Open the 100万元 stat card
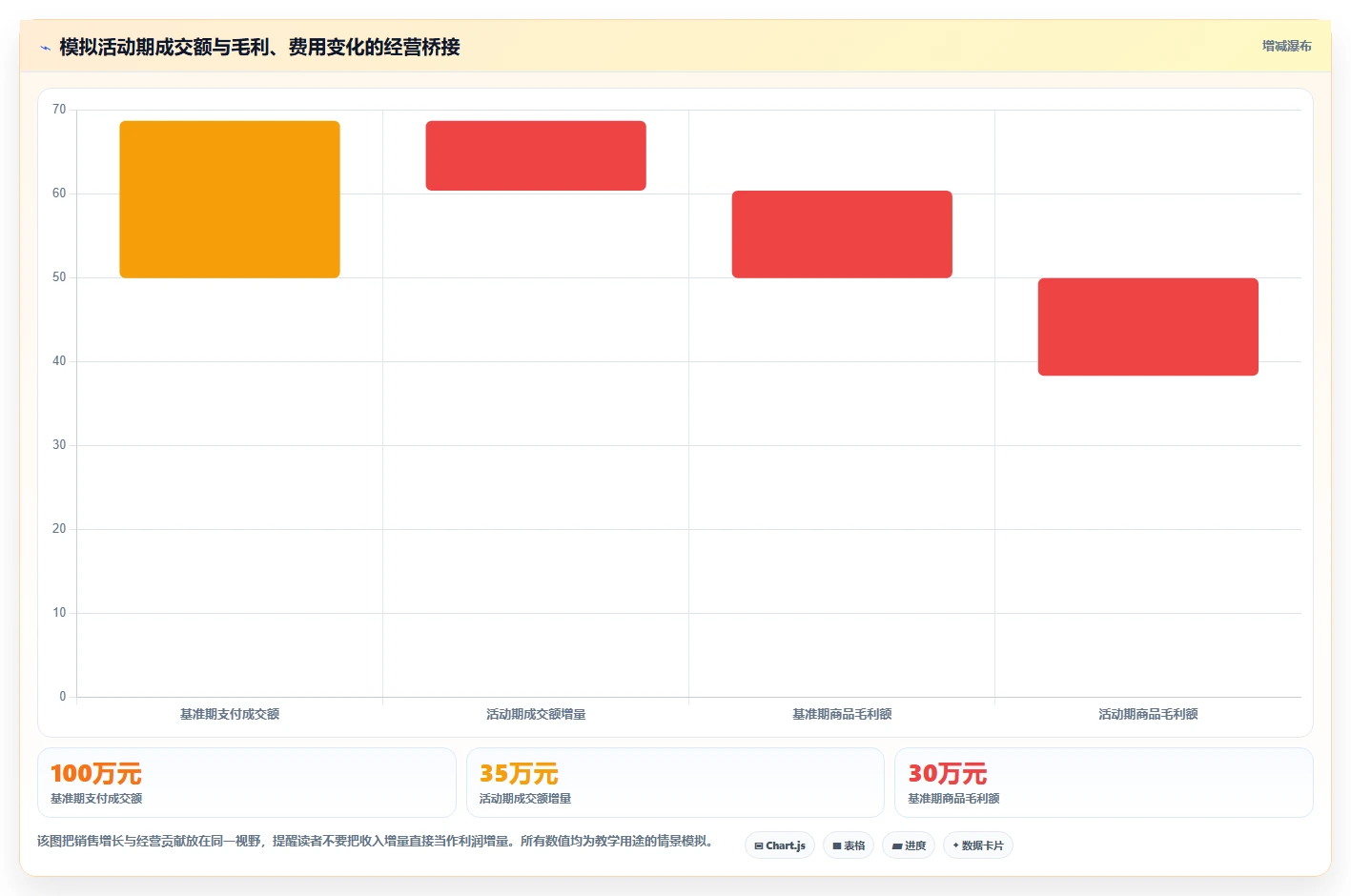 coord(247,783)
